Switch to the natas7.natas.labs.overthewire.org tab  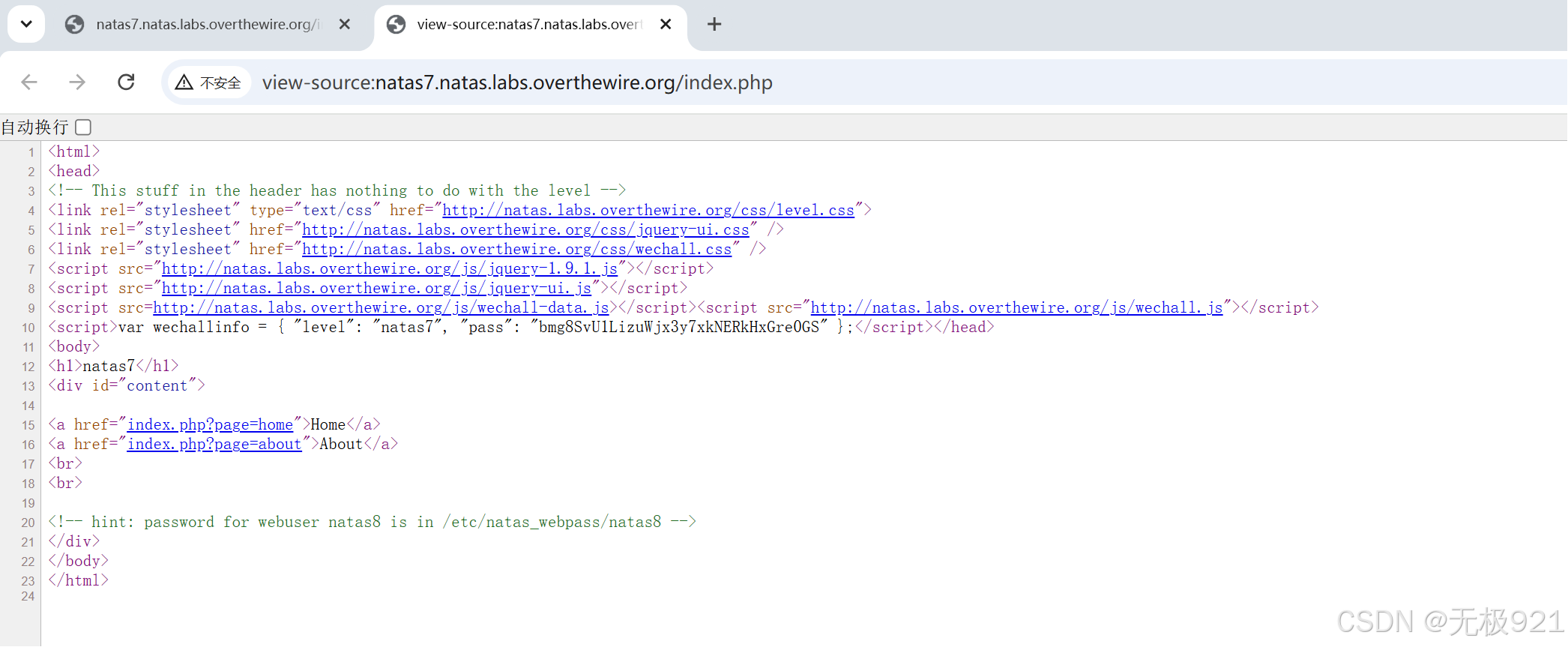point(208,25)
